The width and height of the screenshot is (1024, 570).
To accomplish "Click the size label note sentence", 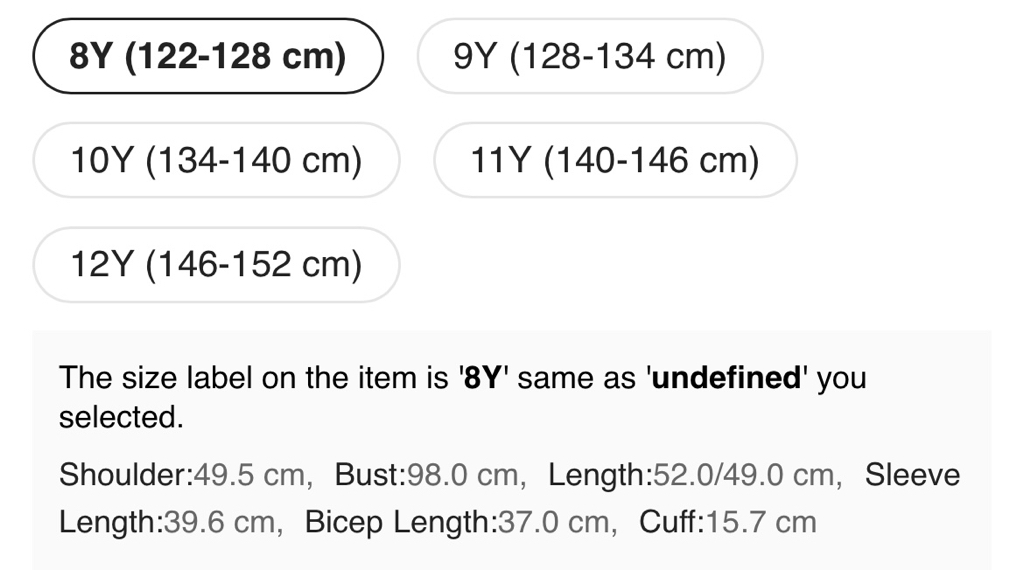I will click(300, 380).
